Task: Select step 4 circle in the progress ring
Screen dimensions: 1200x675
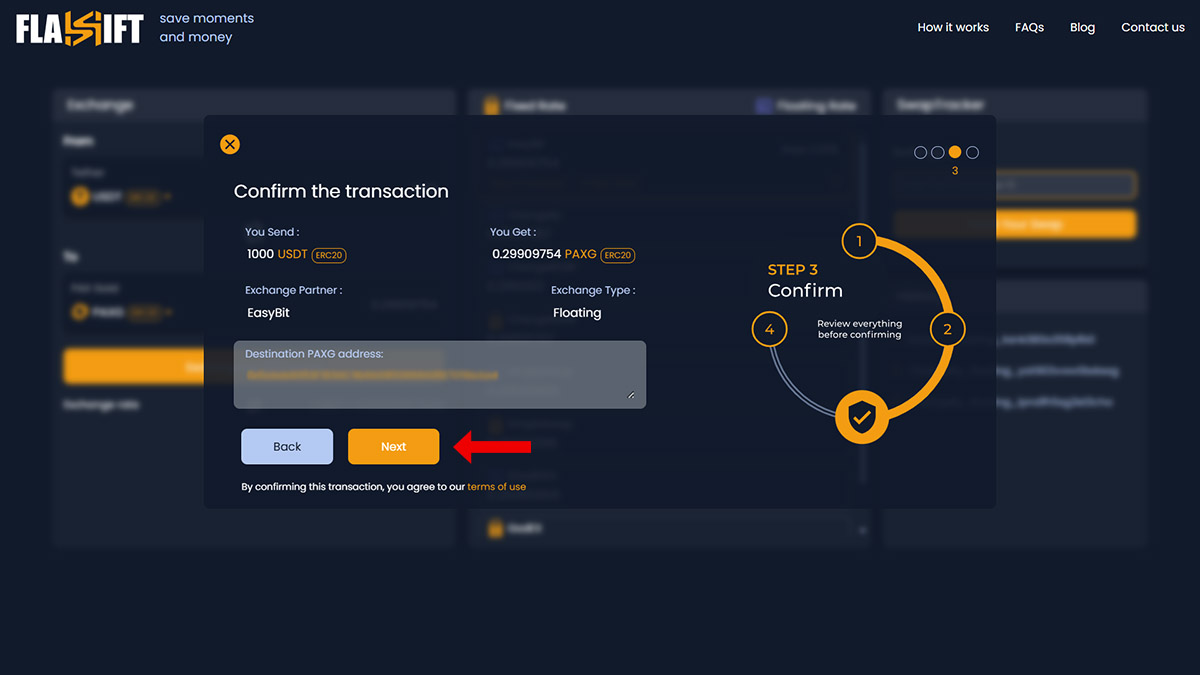Action: 769,329
